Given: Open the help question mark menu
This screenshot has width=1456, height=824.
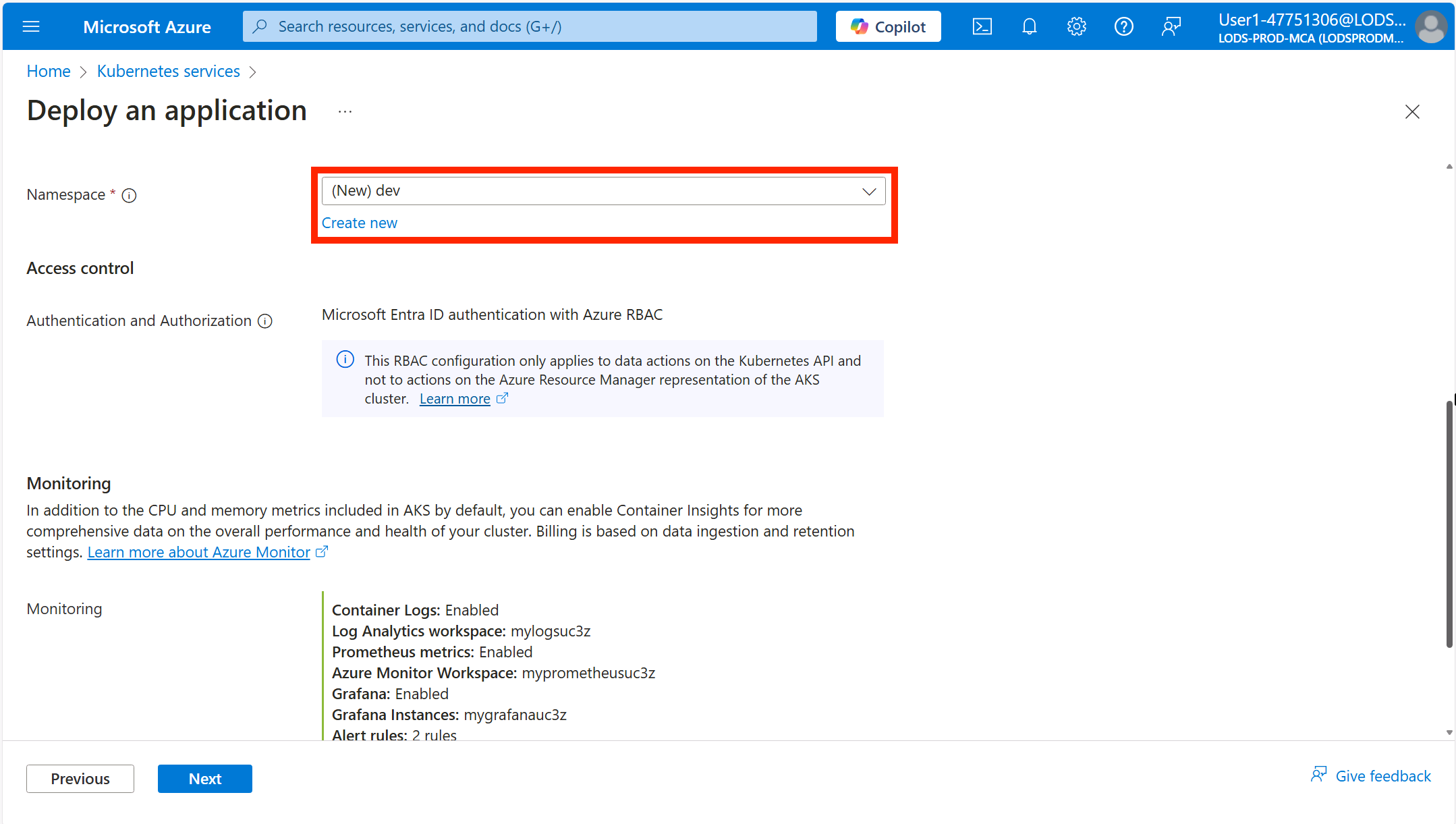Looking at the screenshot, I should click(x=1123, y=26).
